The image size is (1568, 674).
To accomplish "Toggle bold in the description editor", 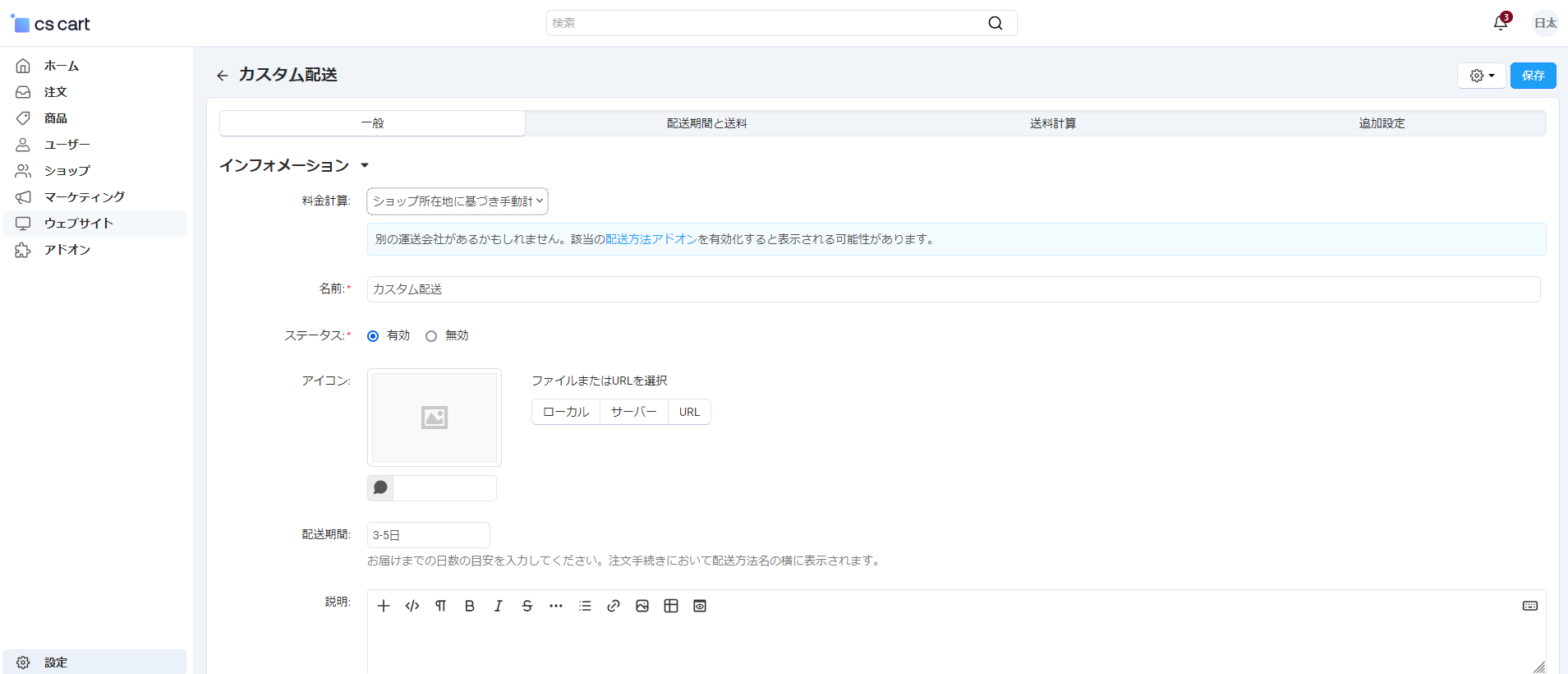I will tap(470, 606).
